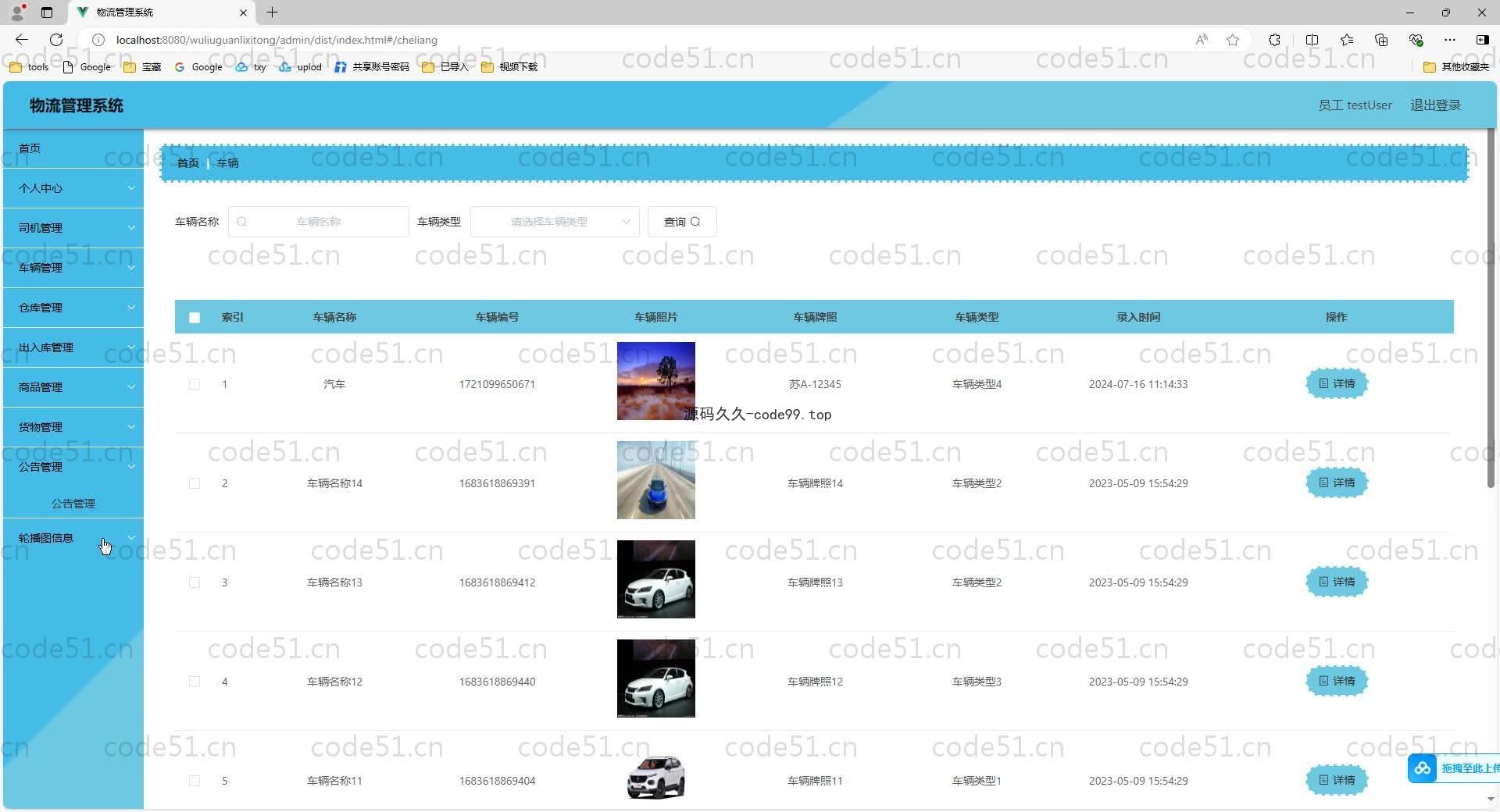Image resolution: width=1500 pixels, height=812 pixels.
Task: Click the 车辆名称 search input field
Action: click(x=319, y=222)
